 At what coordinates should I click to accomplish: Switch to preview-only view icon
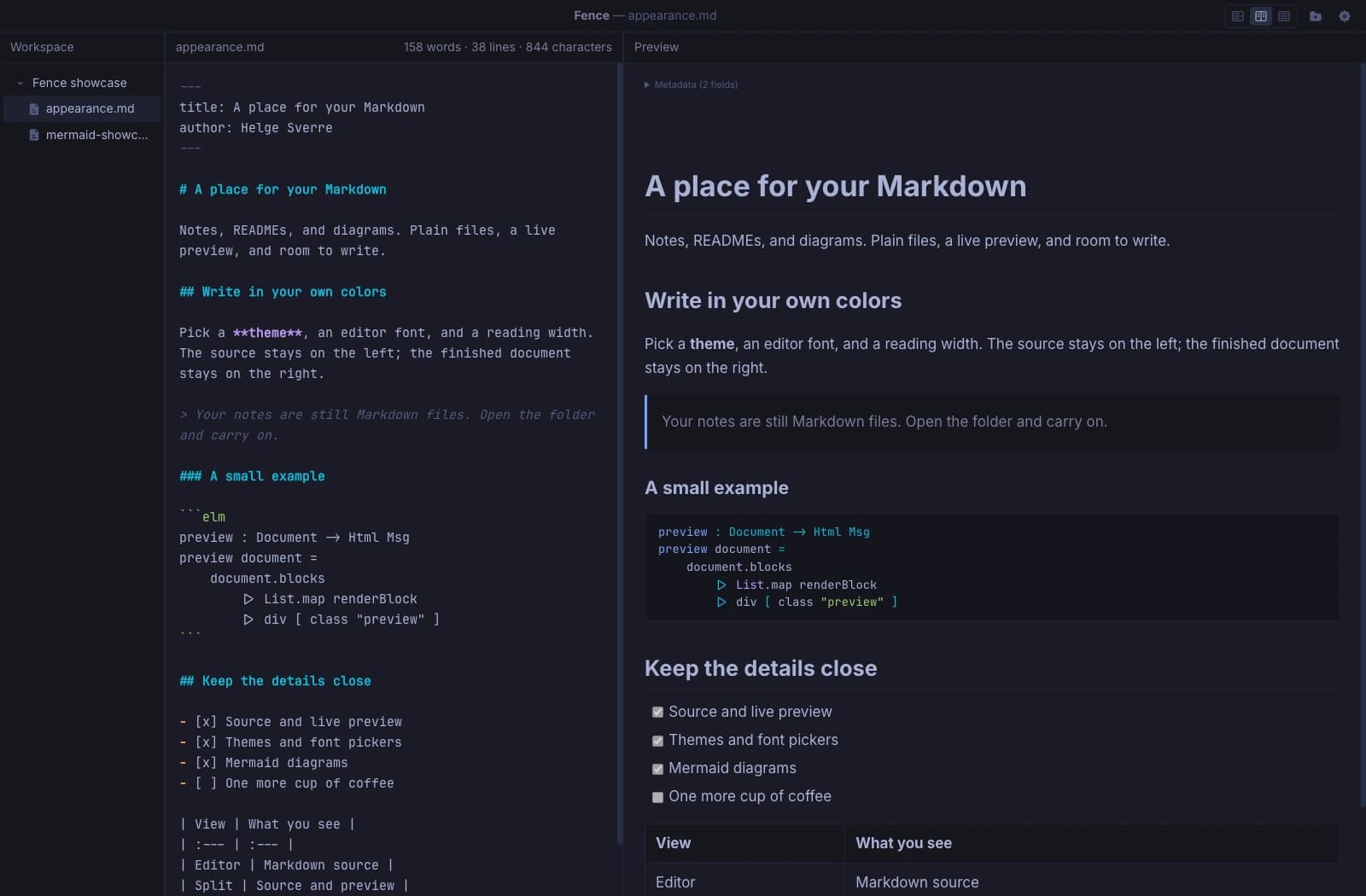(x=1284, y=16)
